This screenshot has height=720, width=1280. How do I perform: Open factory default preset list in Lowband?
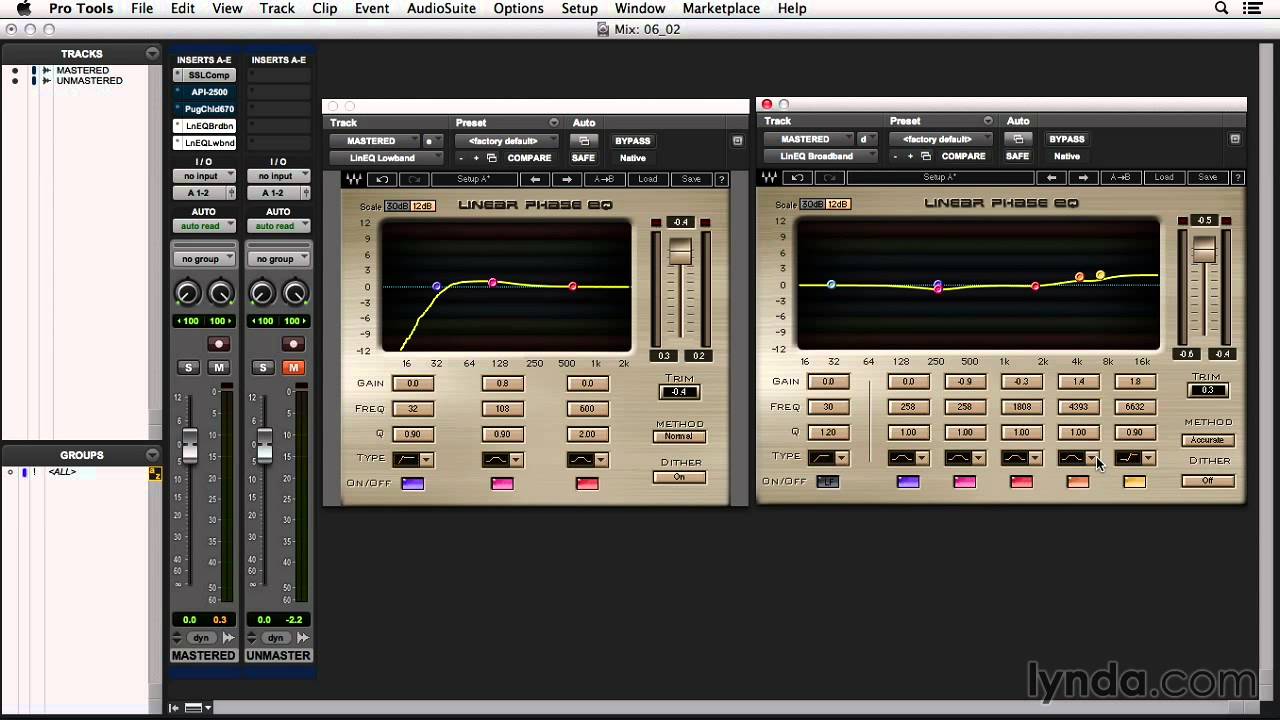[506, 141]
